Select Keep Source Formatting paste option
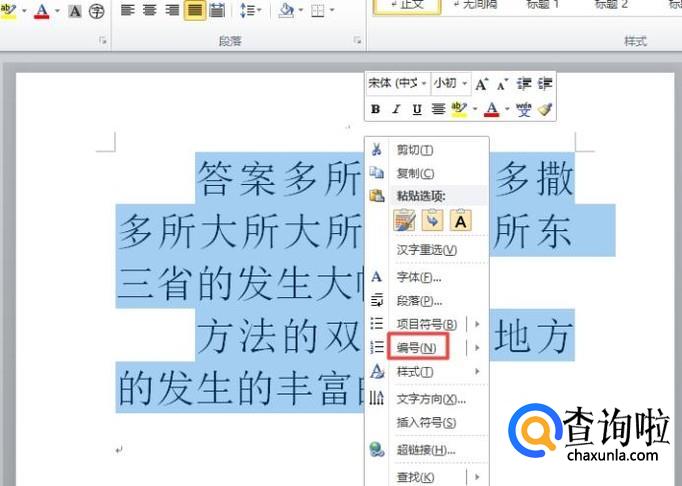This screenshot has width=682, height=486. [405, 220]
